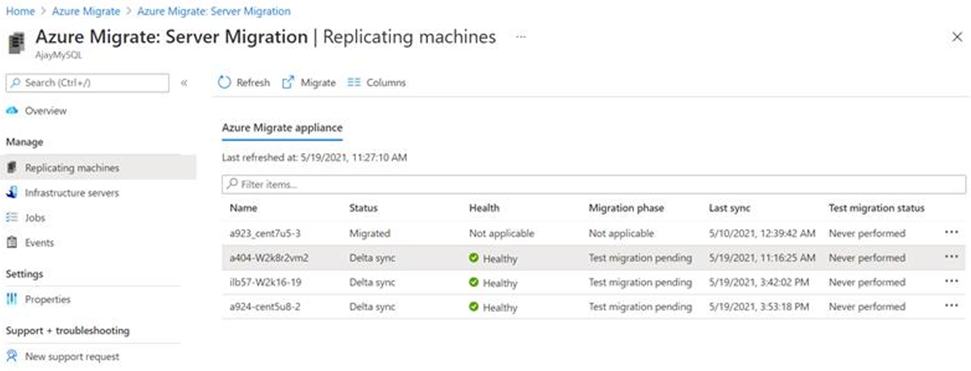Open Azure Migrate breadcrumb link

tap(86, 11)
